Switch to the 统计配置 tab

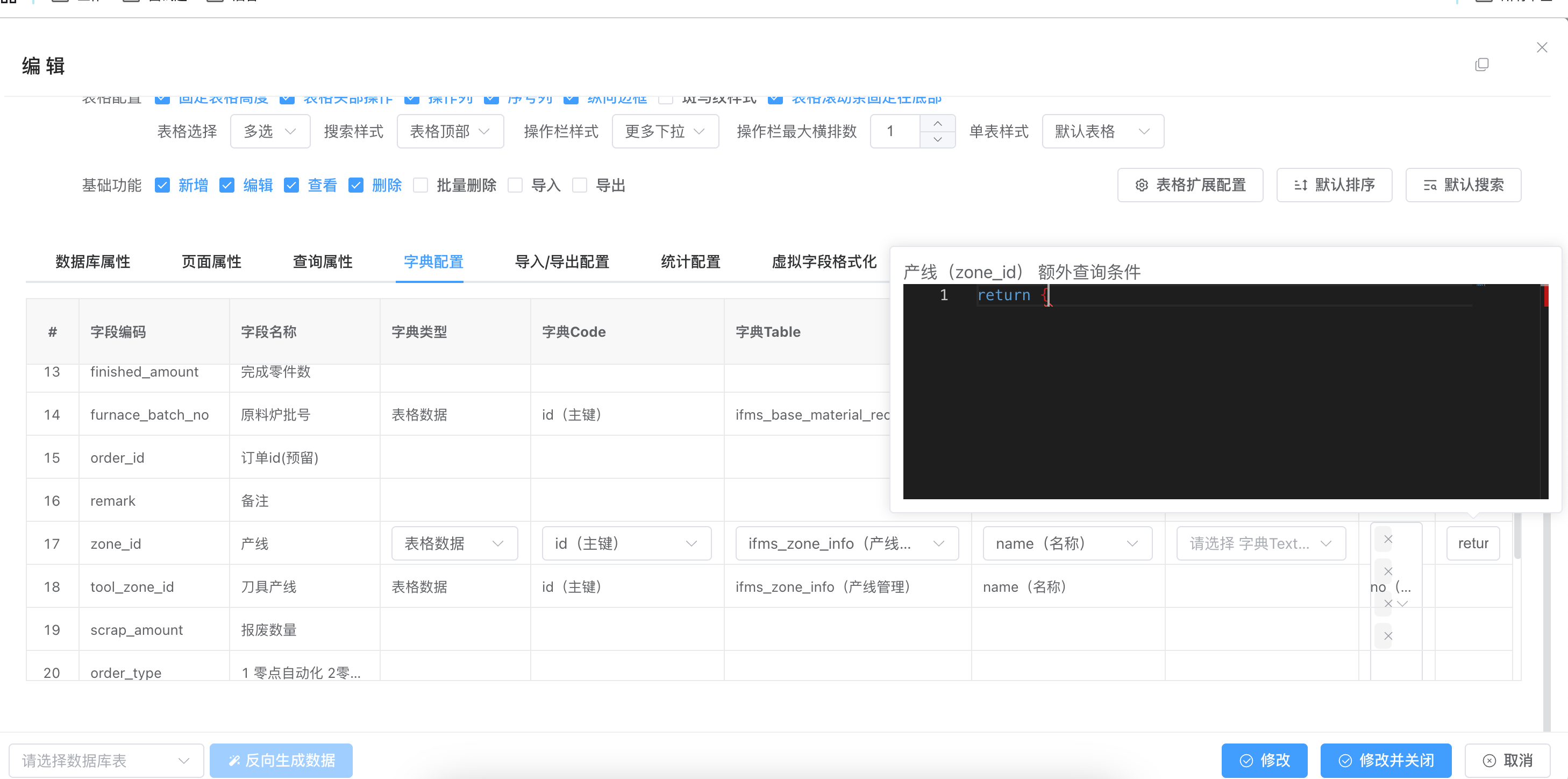pyautogui.click(x=690, y=262)
